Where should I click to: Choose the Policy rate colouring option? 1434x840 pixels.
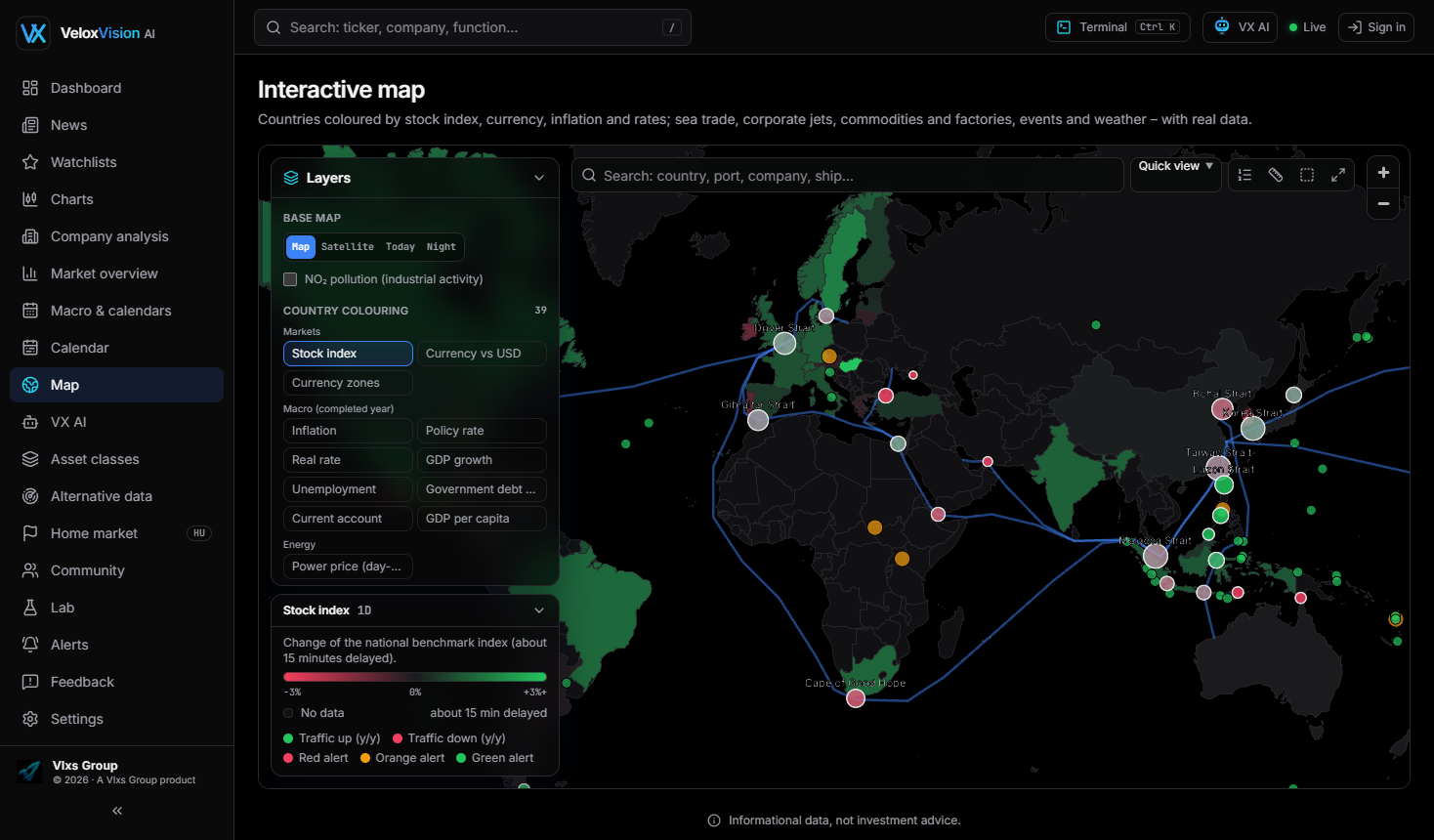click(482, 431)
